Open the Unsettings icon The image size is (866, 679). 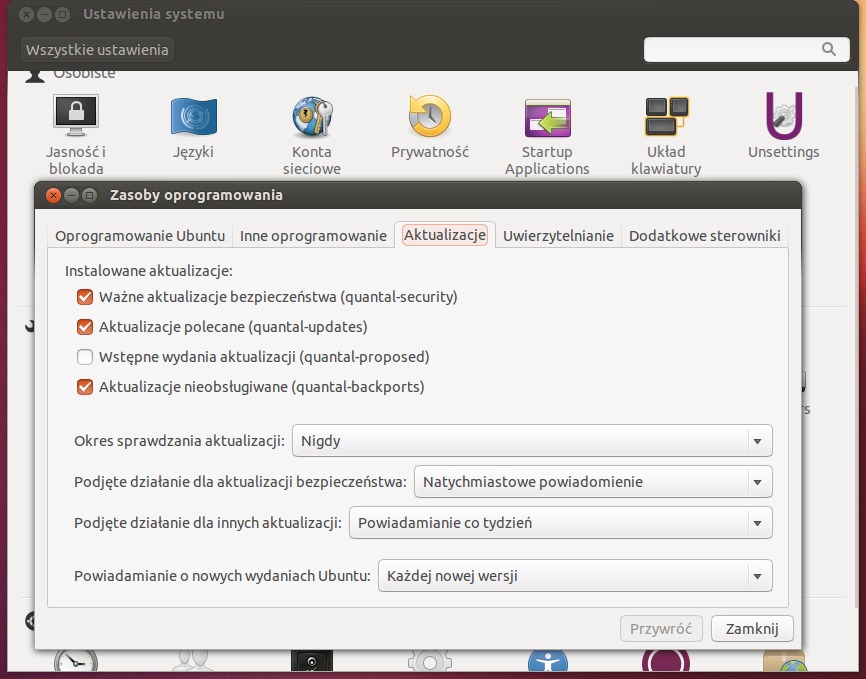point(784,115)
